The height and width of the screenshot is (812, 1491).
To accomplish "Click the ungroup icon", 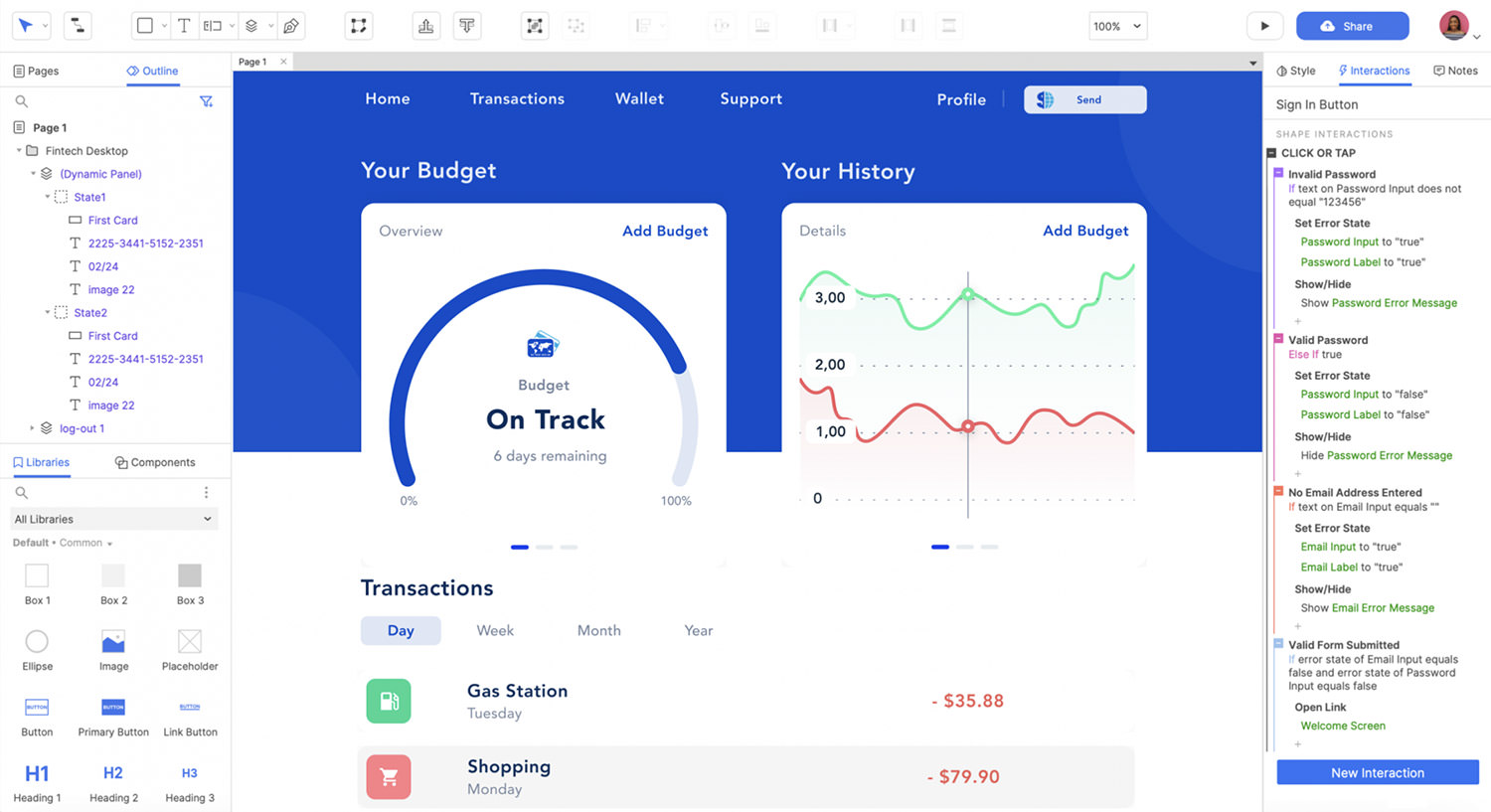I will coord(576,26).
